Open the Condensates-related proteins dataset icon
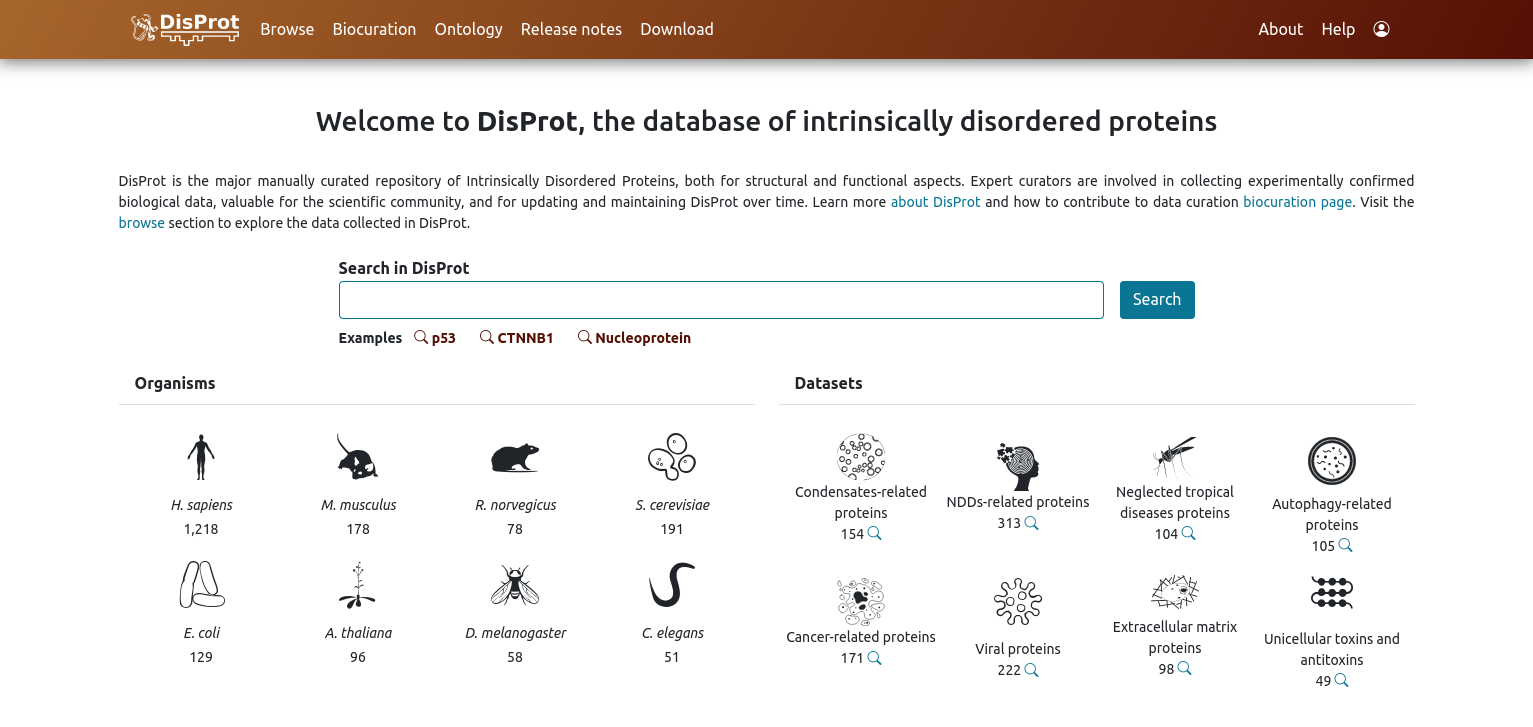Screen dimensions: 1533x727 coord(861,457)
